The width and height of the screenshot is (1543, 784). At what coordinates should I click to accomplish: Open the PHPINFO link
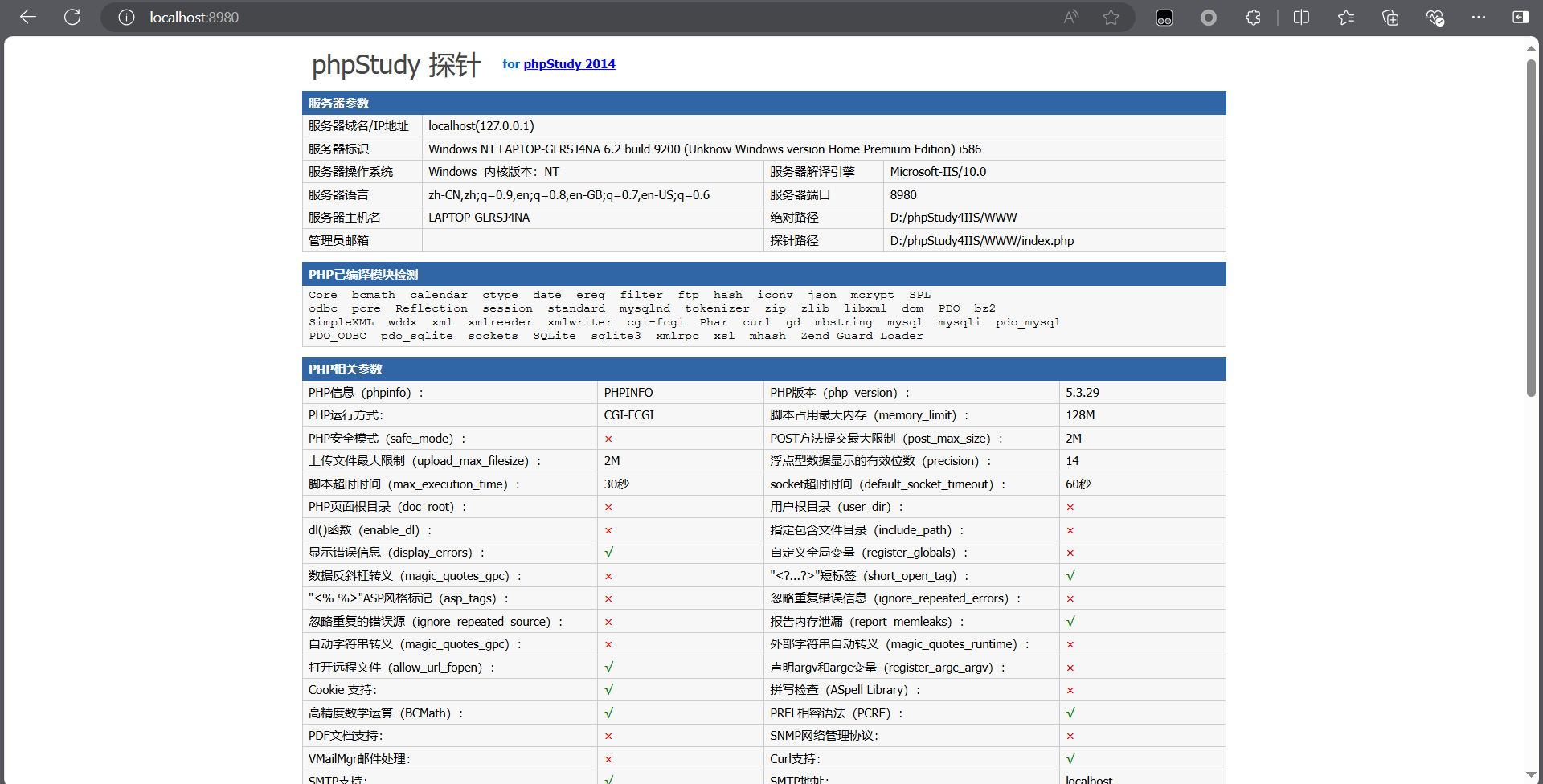coord(628,392)
